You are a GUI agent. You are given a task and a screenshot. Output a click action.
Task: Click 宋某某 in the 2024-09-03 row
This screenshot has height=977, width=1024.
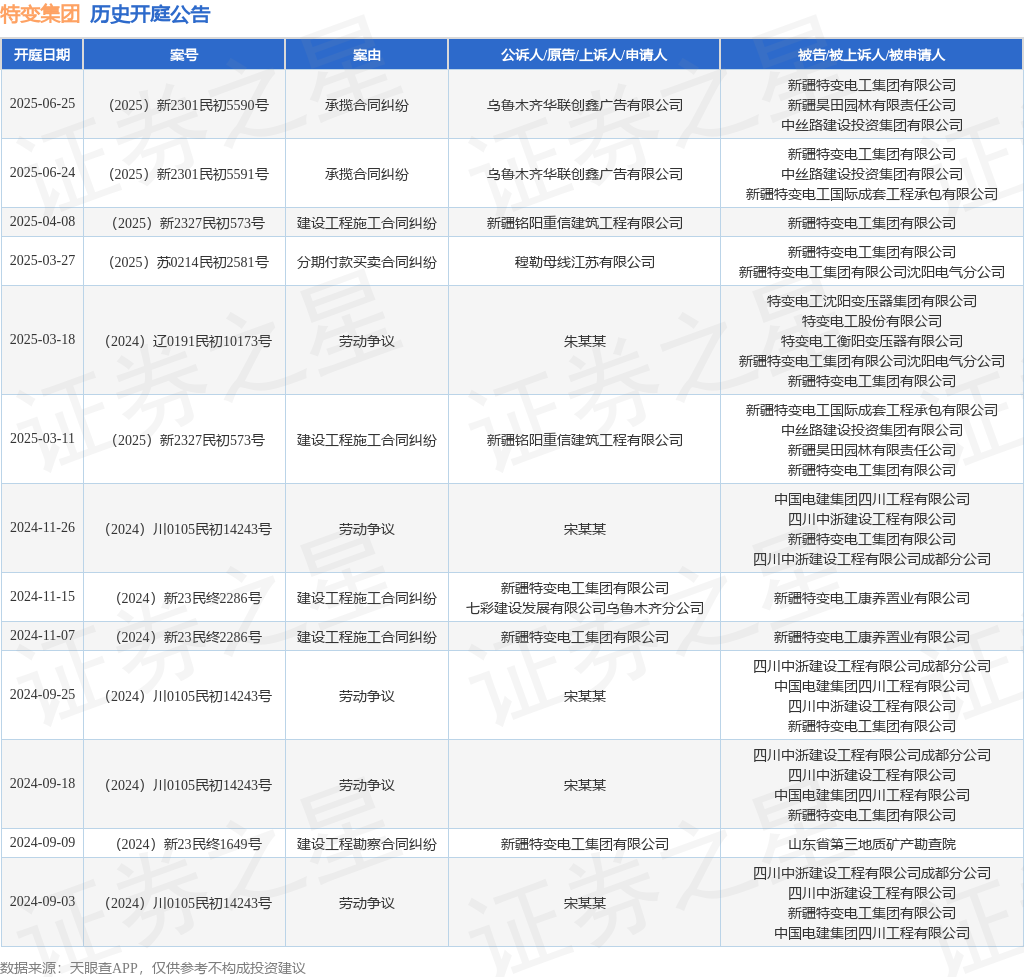[x=584, y=904]
